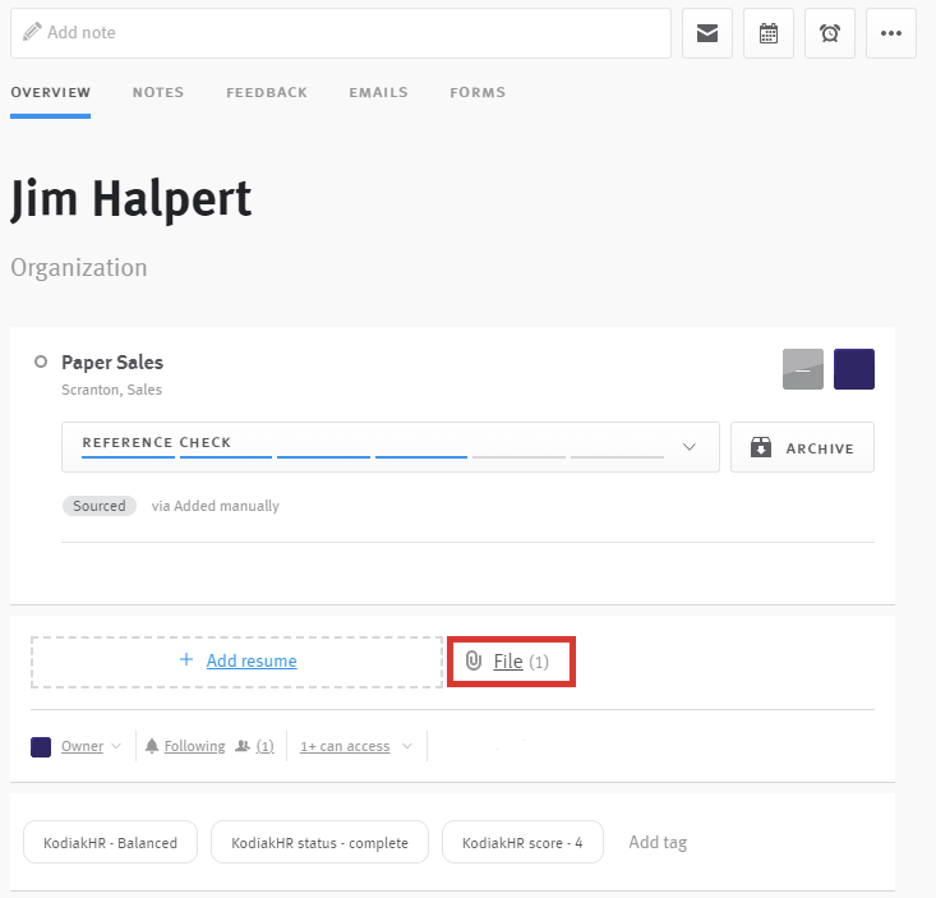
Task: Click the first stage progress bar segment
Action: pos(128,457)
